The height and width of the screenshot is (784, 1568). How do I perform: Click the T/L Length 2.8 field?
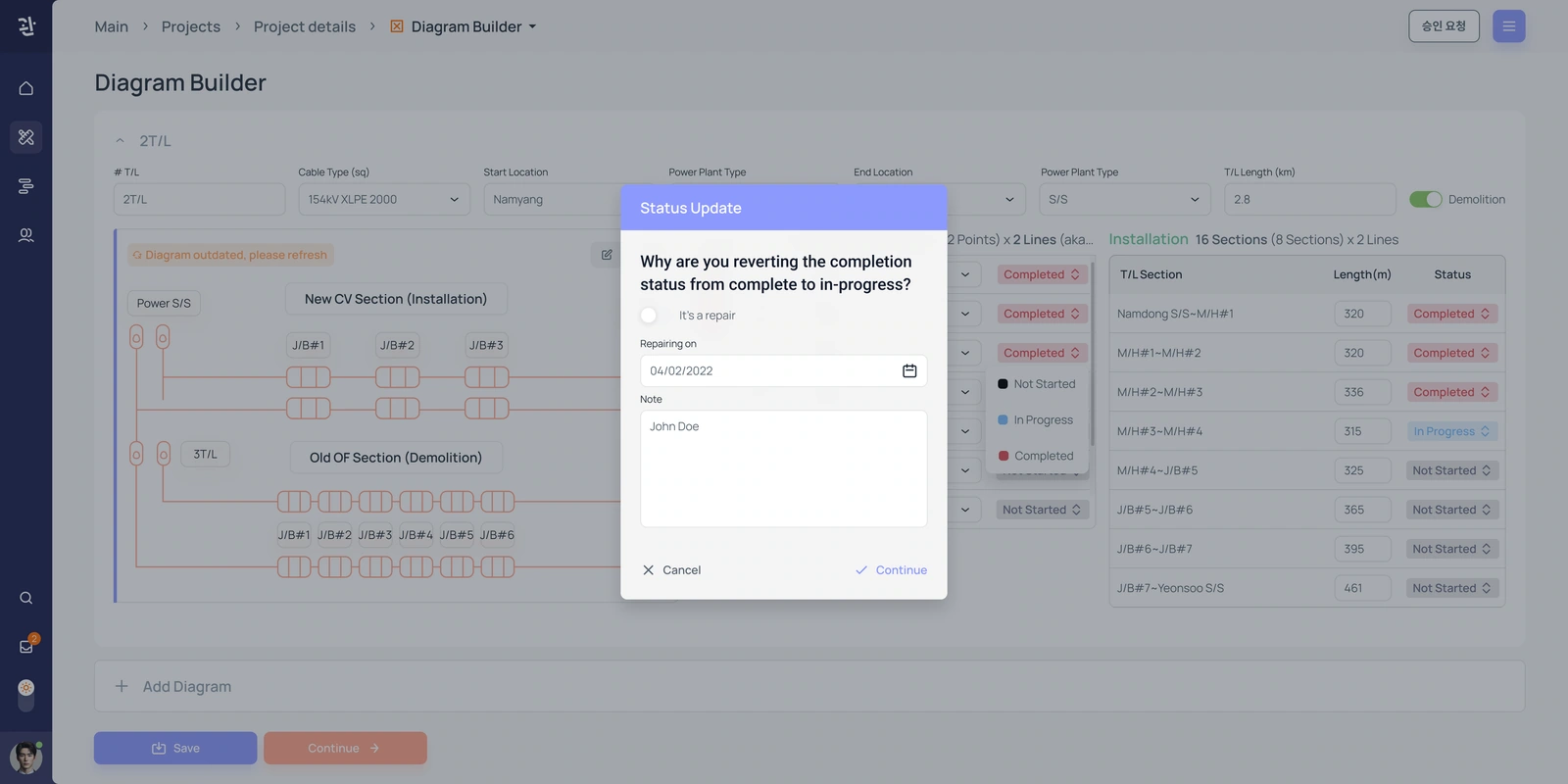[1309, 199]
